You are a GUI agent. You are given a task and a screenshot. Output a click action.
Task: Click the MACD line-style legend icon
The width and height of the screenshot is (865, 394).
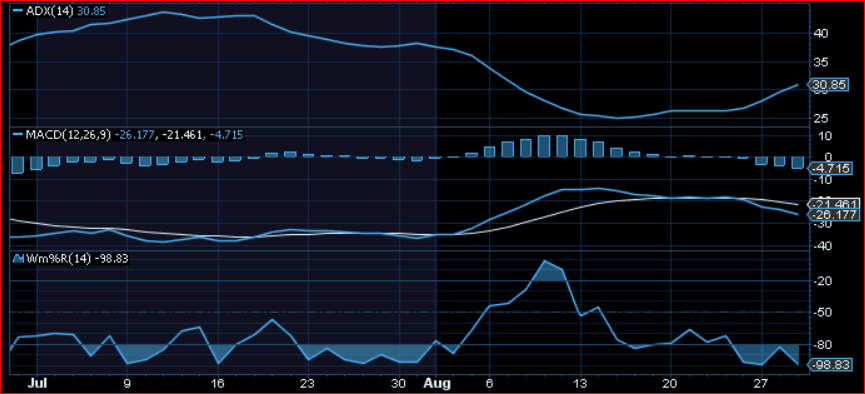click(x=18, y=135)
